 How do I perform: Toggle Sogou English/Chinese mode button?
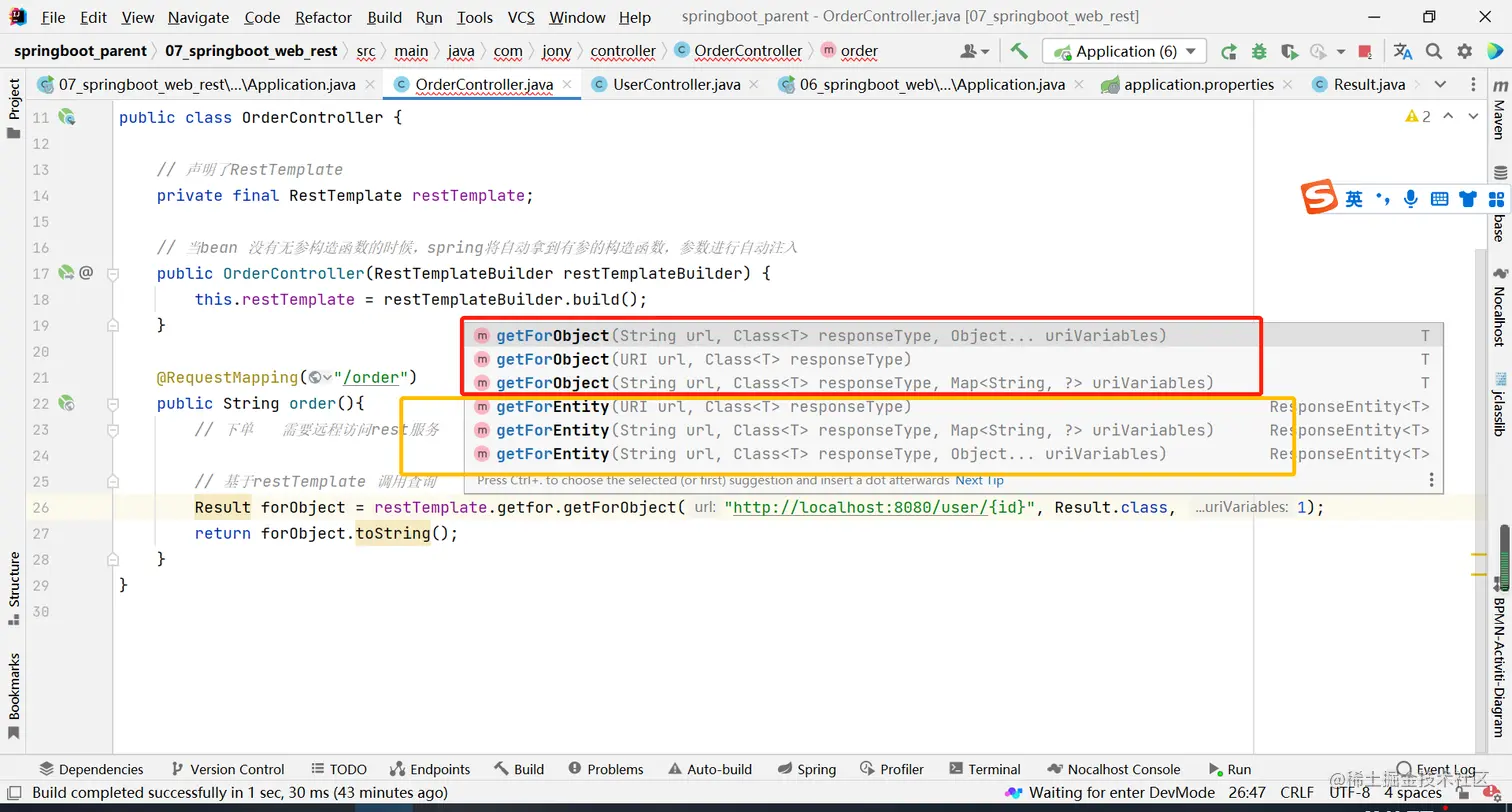pyautogui.click(x=1354, y=198)
